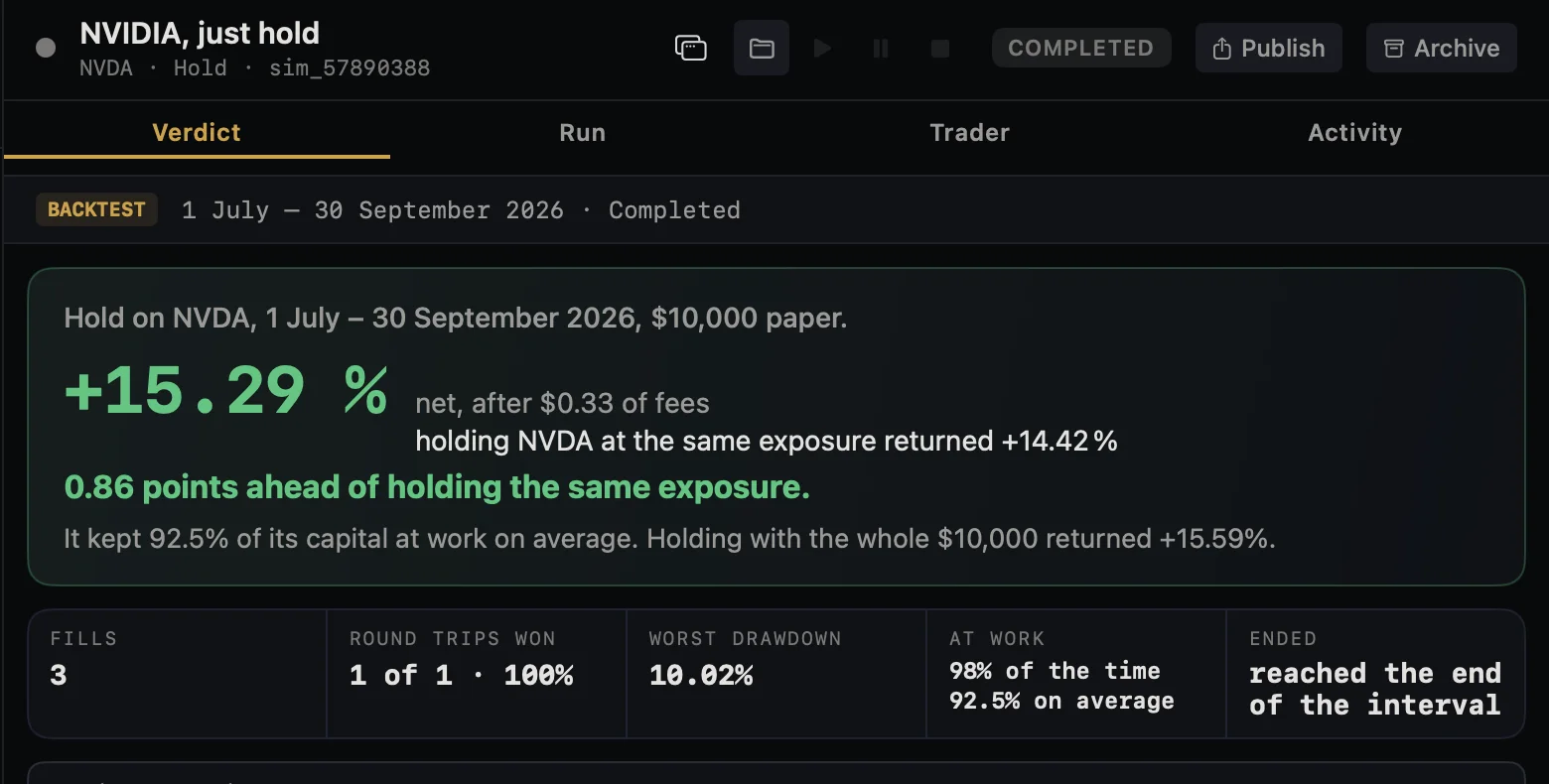Start the simulation with the play icon
This screenshot has height=784, width=1549.
click(822, 48)
